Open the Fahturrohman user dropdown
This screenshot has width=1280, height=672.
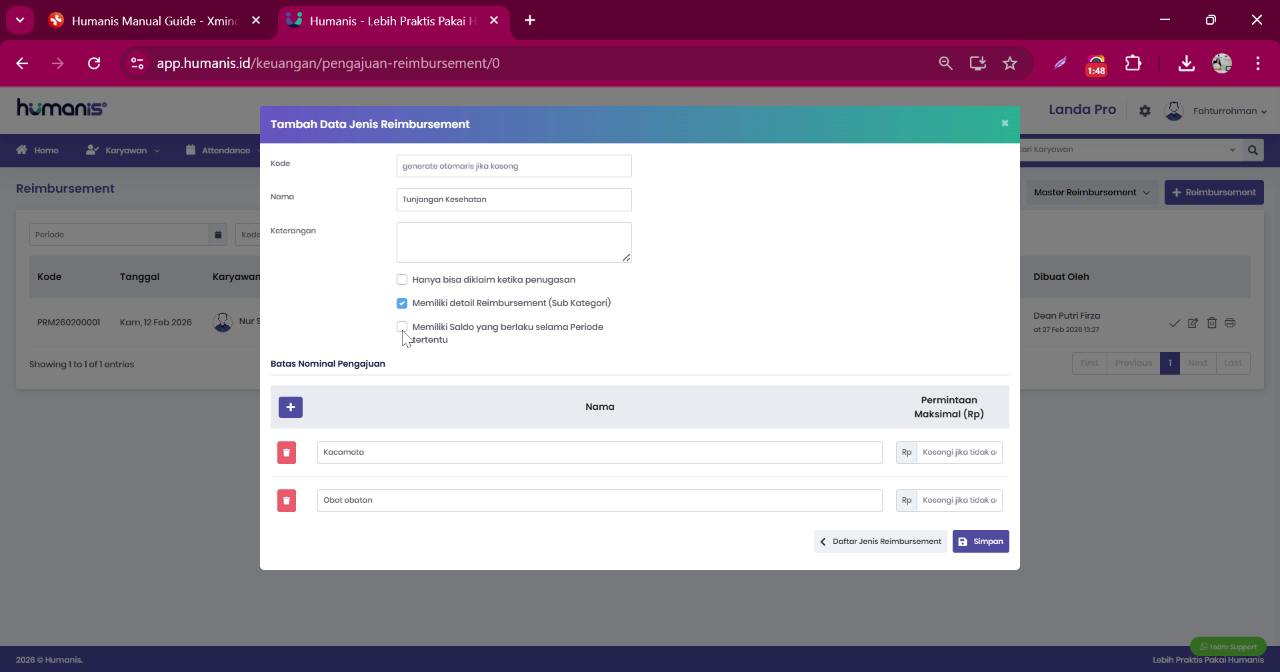(1229, 111)
